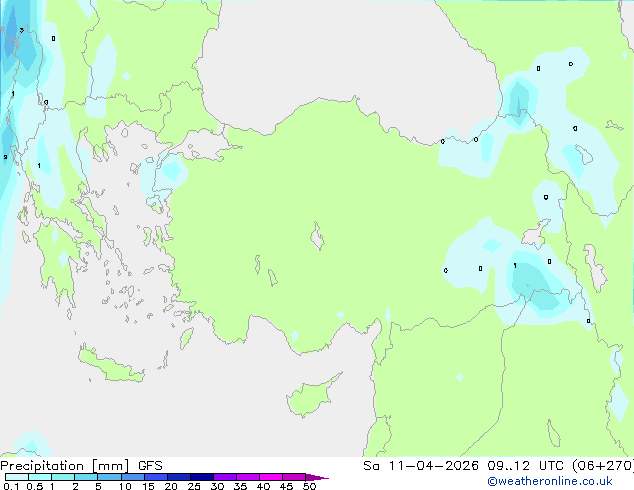Click the legend value label '25'
Image resolution: width=634 pixels, height=490 pixels.
click(194, 486)
